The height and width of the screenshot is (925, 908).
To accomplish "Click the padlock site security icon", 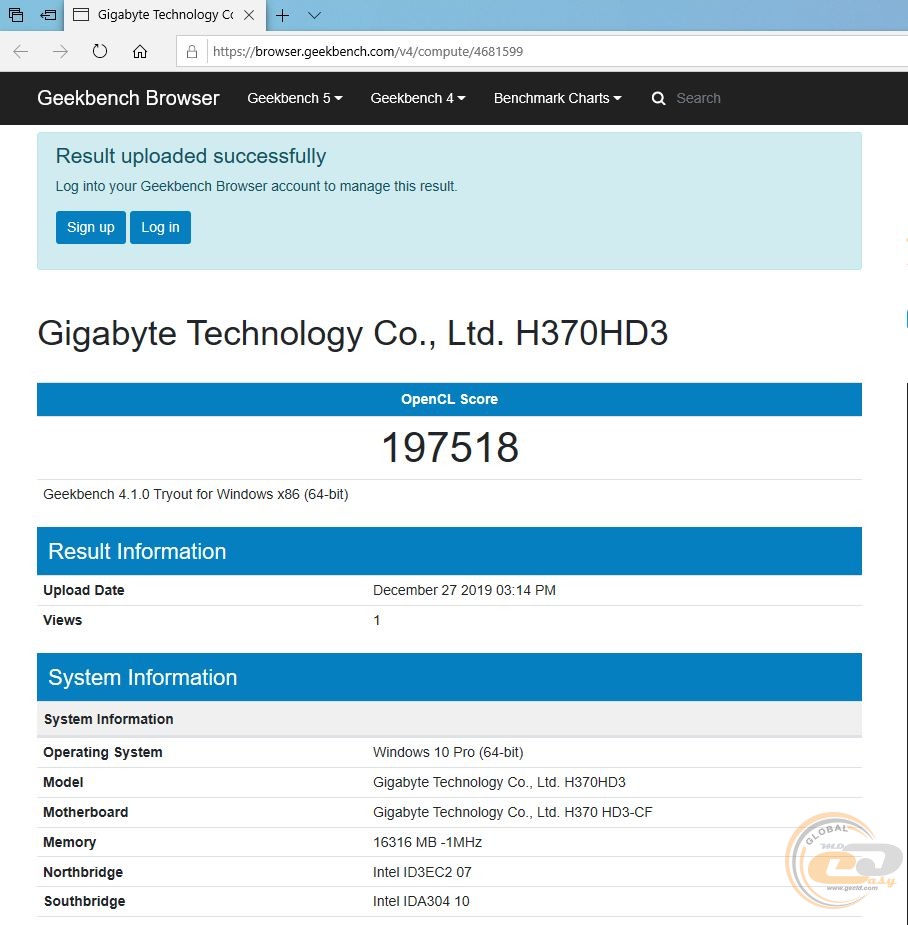I will [x=193, y=51].
